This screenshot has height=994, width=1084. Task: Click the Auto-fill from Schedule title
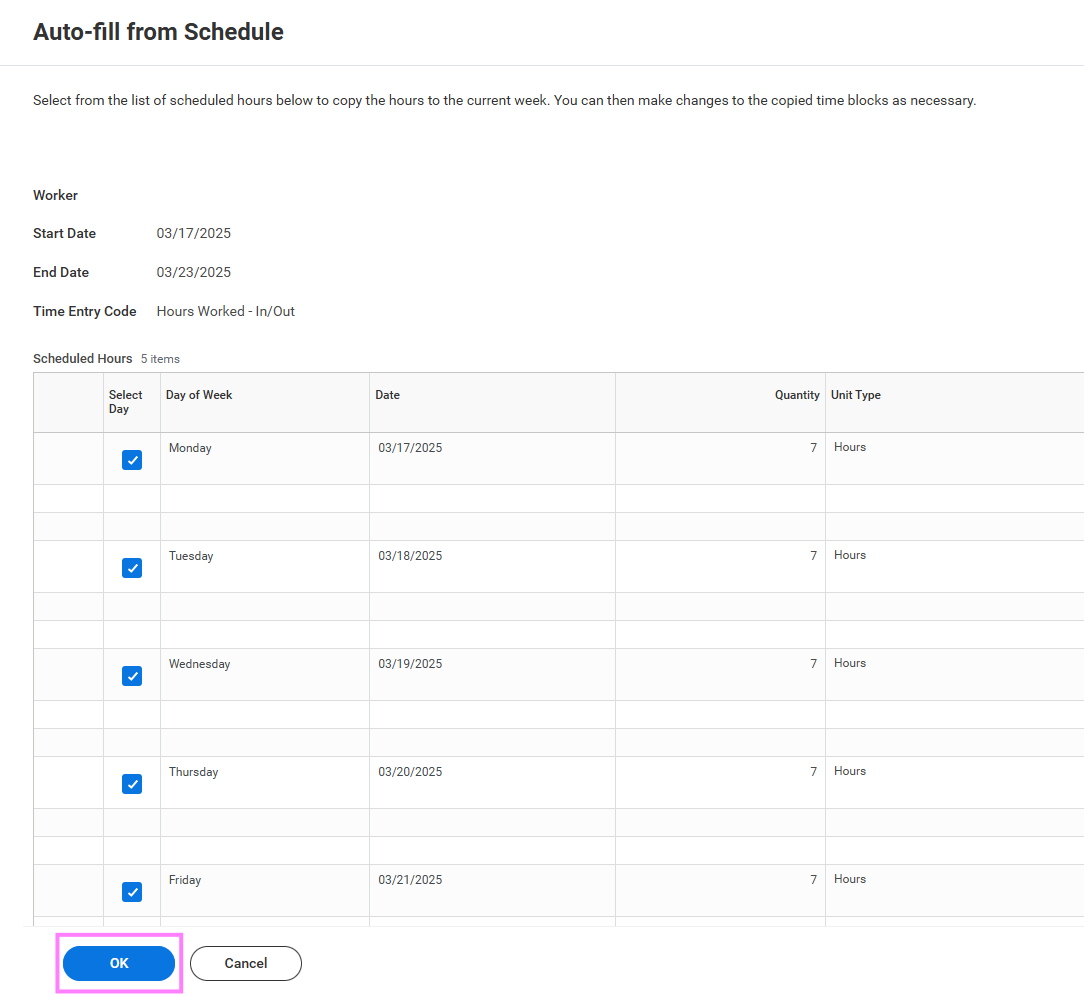[x=158, y=32]
